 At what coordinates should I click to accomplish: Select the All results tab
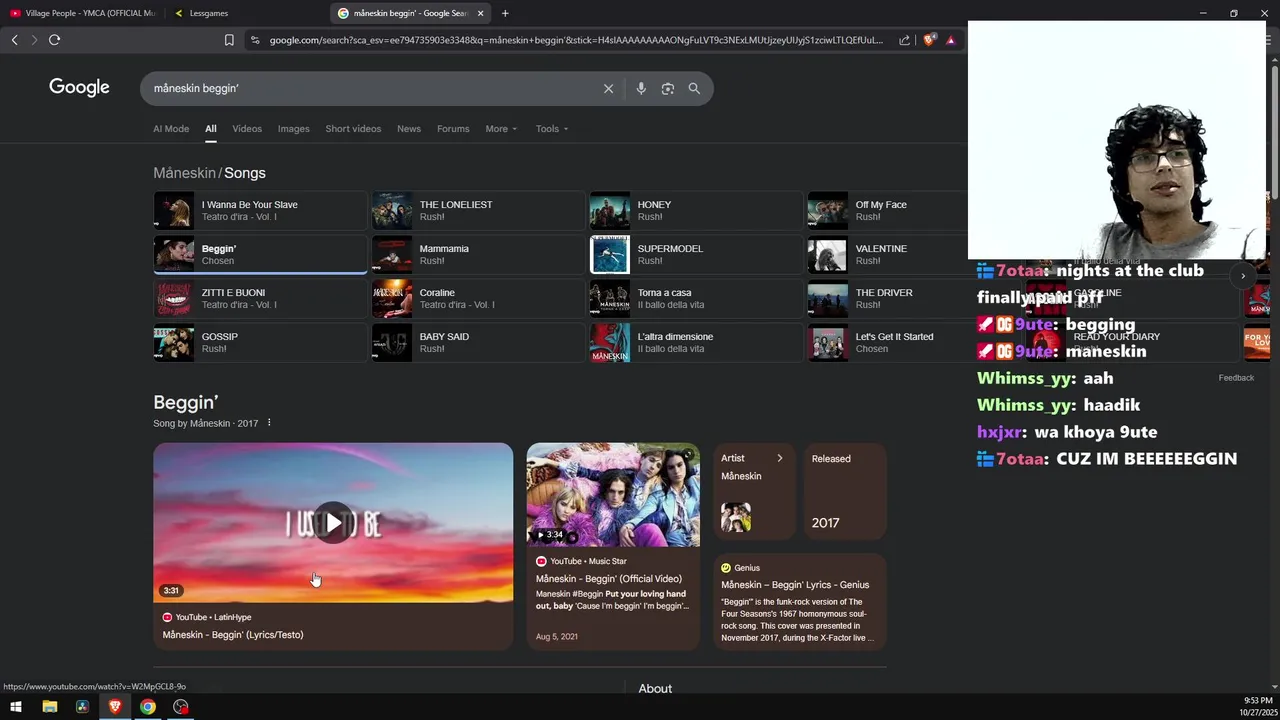click(x=211, y=129)
